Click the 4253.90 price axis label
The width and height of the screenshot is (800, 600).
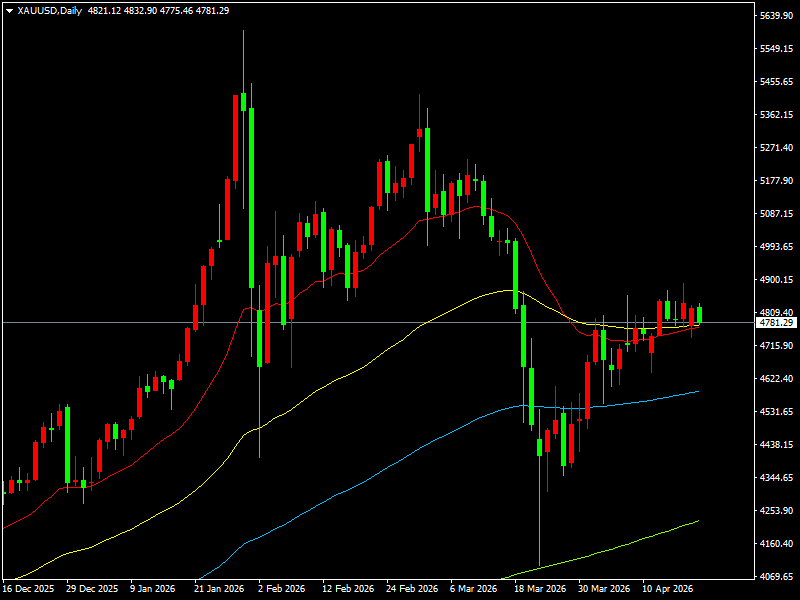(x=777, y=510)
